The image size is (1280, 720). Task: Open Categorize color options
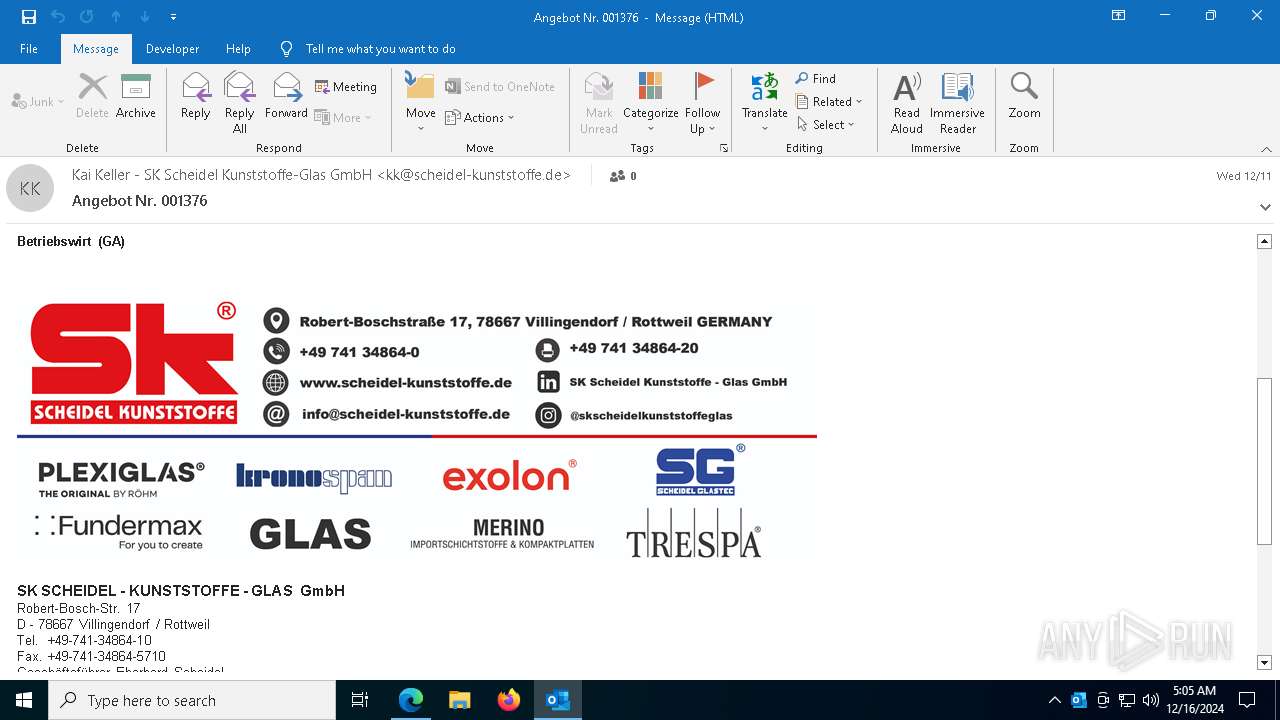pyautogui.click(x=651, y=103)
